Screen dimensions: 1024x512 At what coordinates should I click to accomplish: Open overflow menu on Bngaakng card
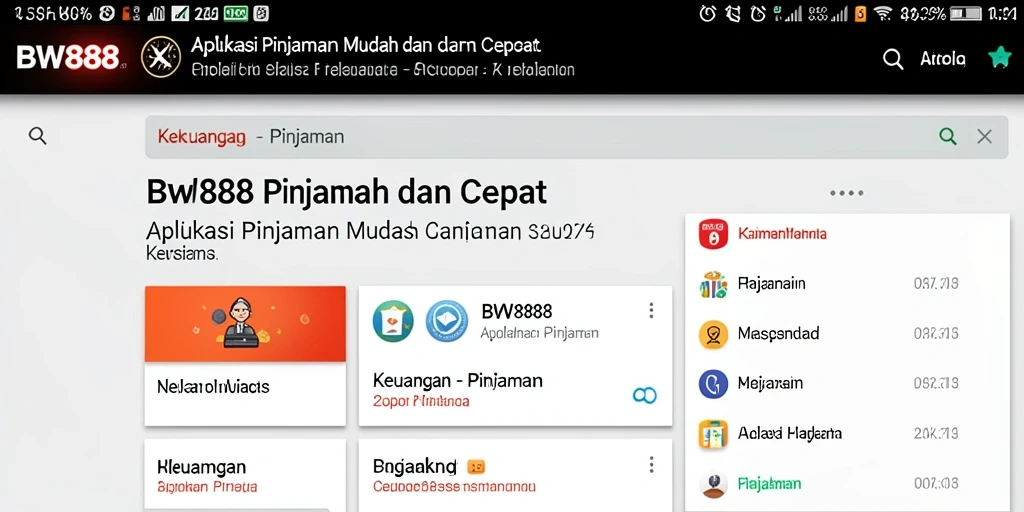click(x=650, y=465)
